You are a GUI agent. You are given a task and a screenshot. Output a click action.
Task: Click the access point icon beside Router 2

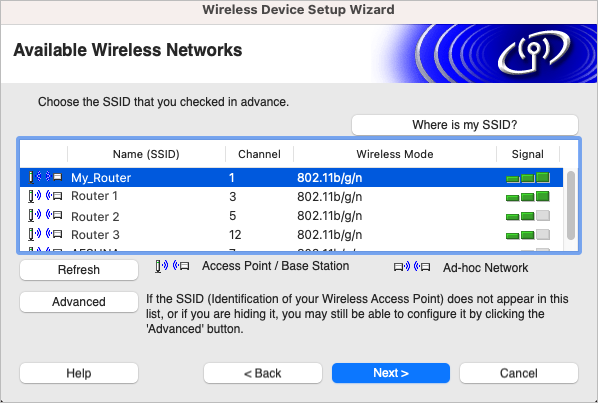tap(45, 215)
